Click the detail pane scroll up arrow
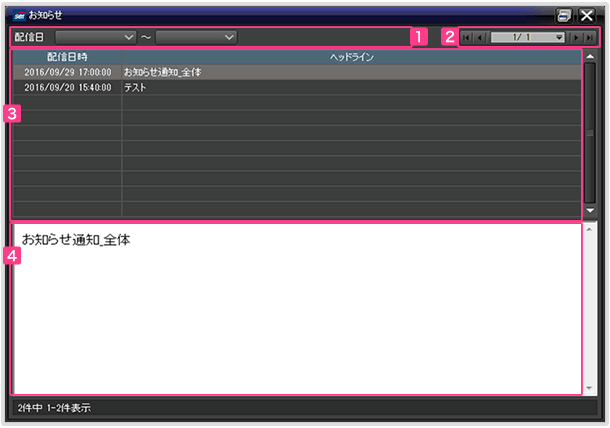Screen dimensions: 610x428 (589, 229)
